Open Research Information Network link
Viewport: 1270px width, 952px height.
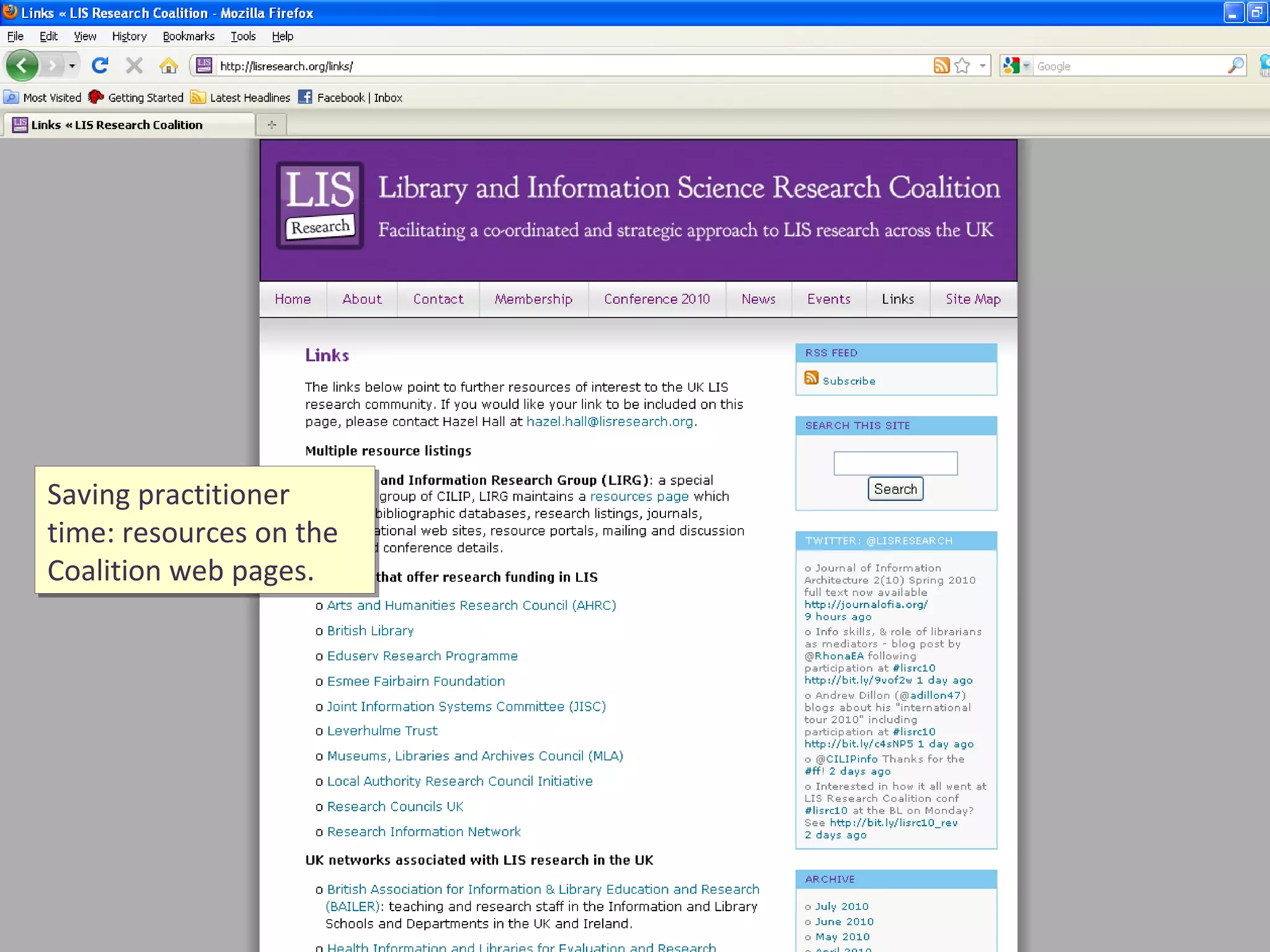pyautogui.click(x=424, y=832)
